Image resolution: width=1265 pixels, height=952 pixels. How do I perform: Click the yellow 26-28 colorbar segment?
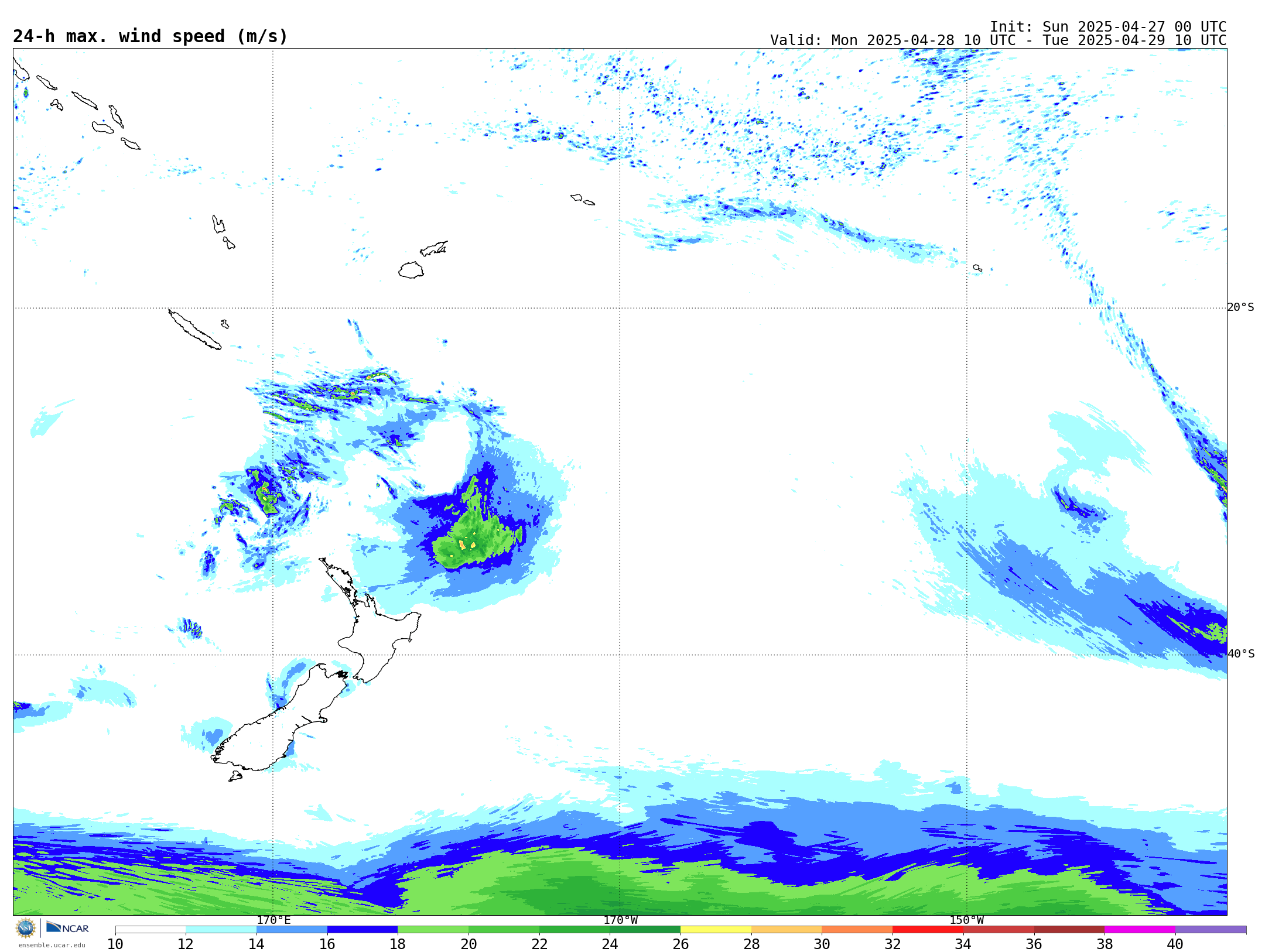point(716,929)
